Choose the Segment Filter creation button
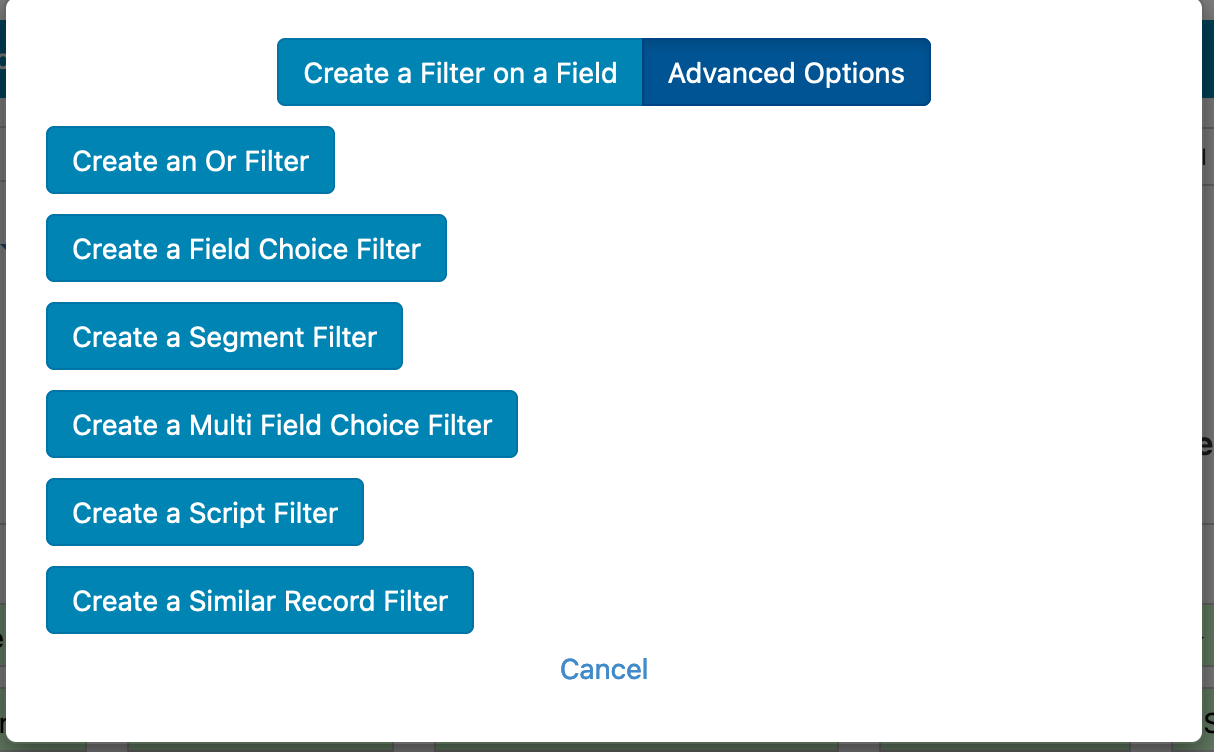 pyautogui.click(x=224, y=336)
